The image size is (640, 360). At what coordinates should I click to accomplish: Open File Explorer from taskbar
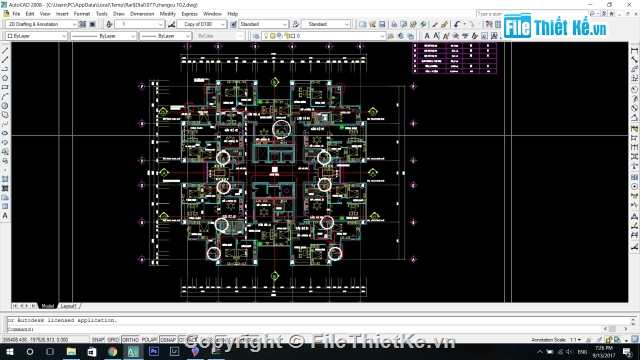coord(71,351)
